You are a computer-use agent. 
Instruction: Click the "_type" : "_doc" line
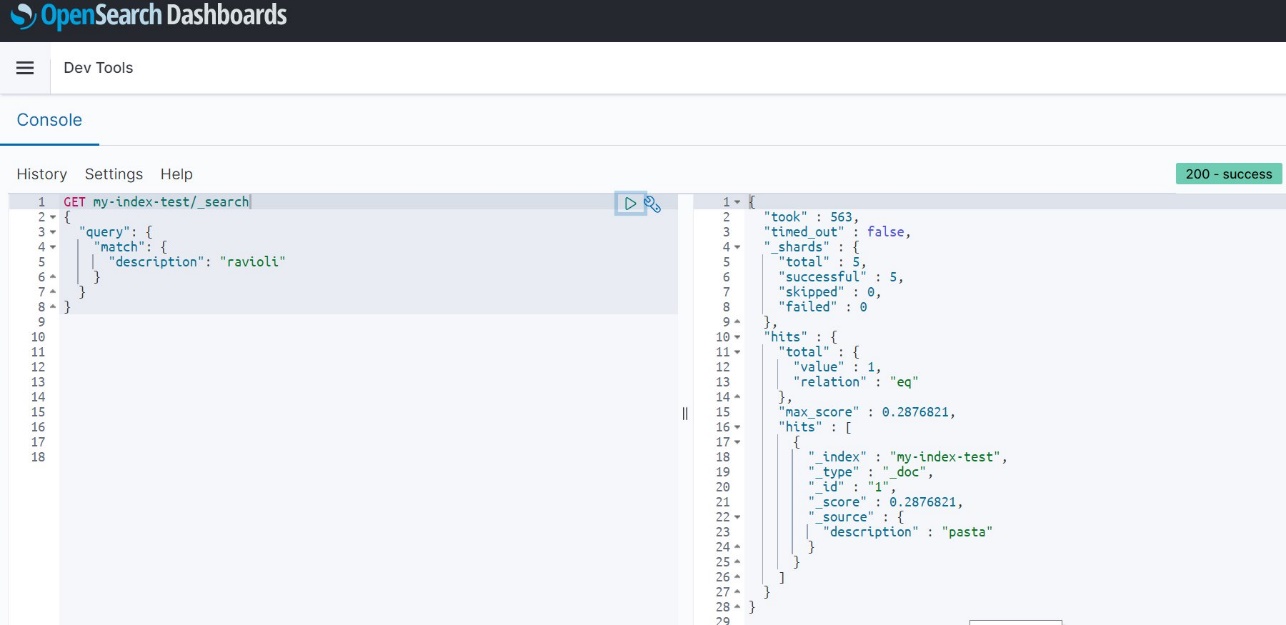click(x=870, y=472)
